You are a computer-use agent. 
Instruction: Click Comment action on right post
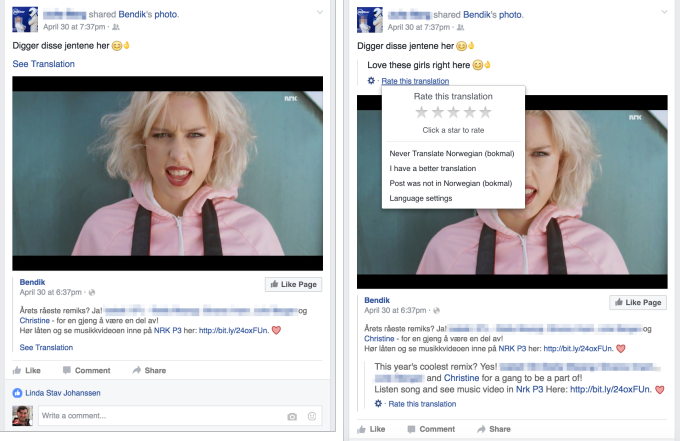[431, 429]
